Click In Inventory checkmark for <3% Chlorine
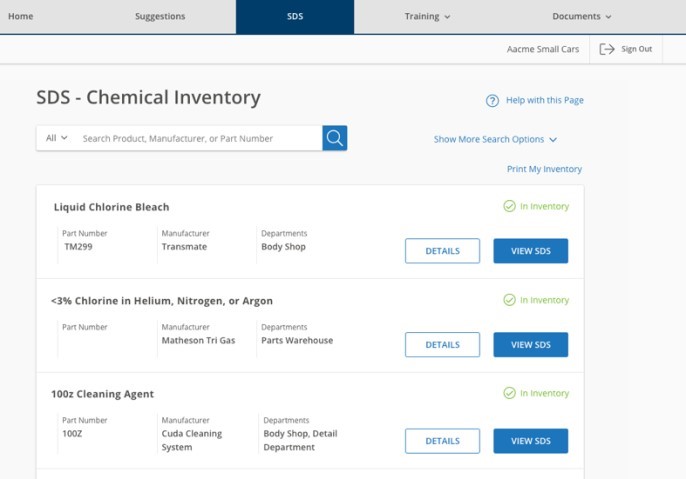 (x=509, y=300)
